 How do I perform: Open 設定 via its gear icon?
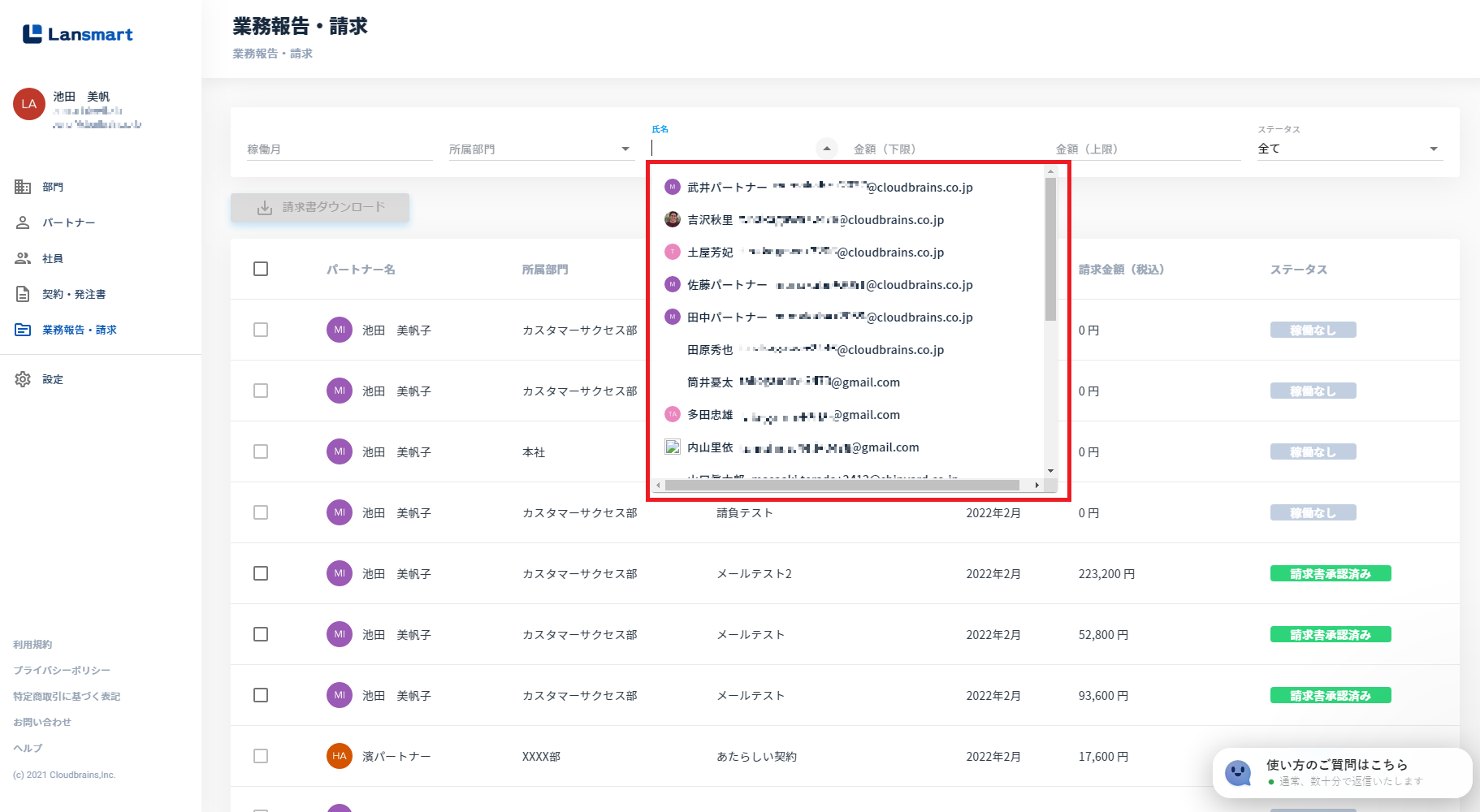click(23, 379)
